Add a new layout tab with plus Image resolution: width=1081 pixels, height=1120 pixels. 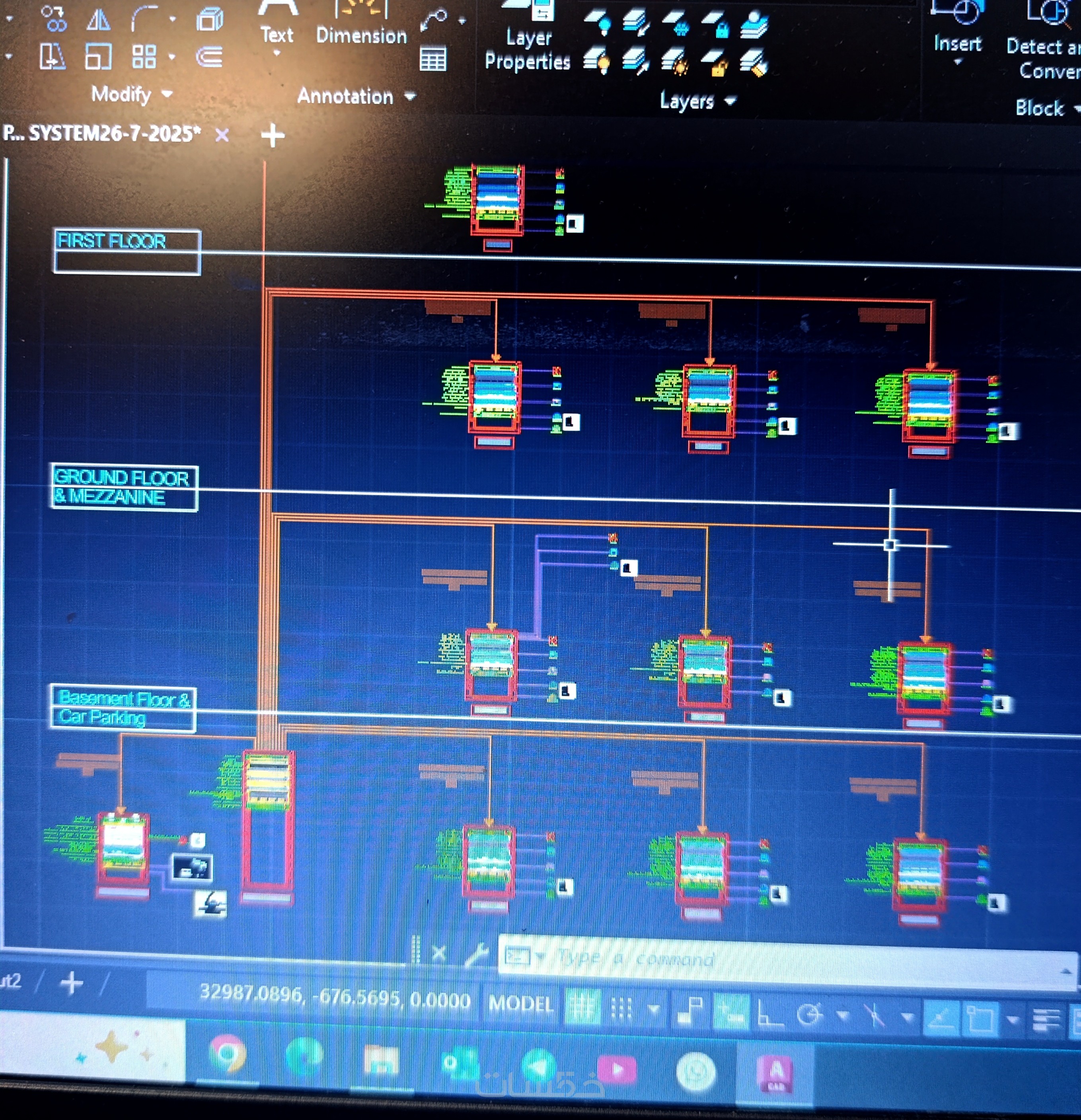(x=72, y=983)
